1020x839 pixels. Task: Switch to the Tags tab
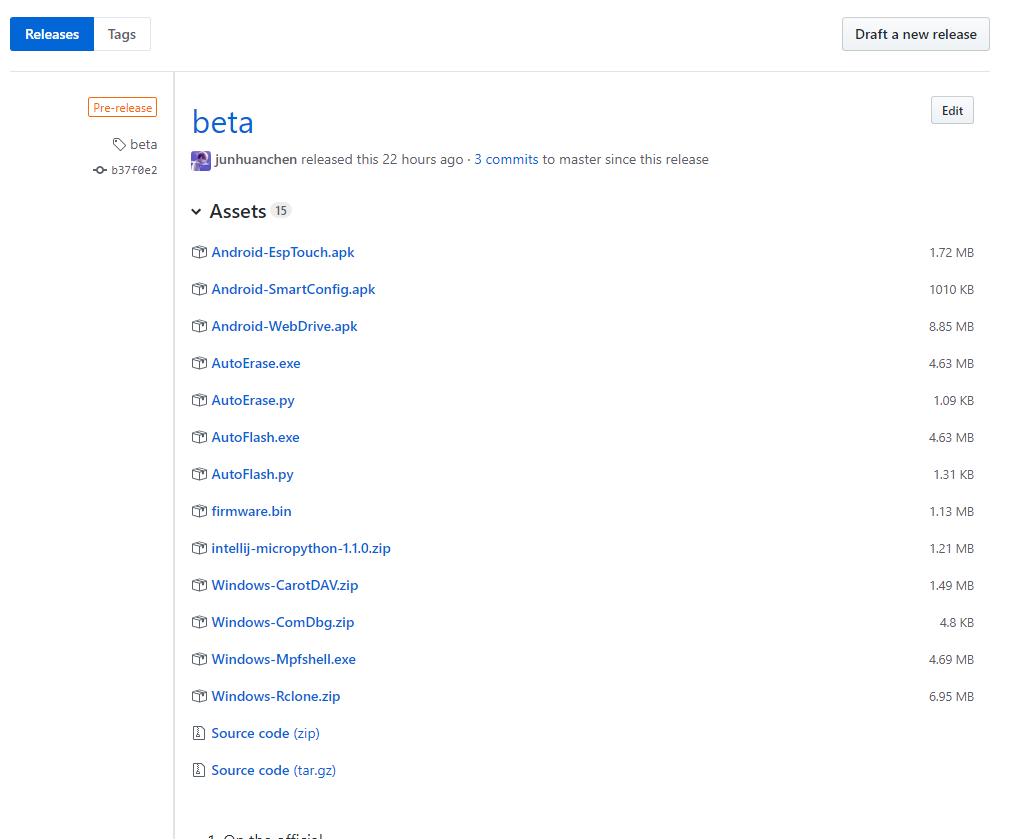click(x=122, y=34)
